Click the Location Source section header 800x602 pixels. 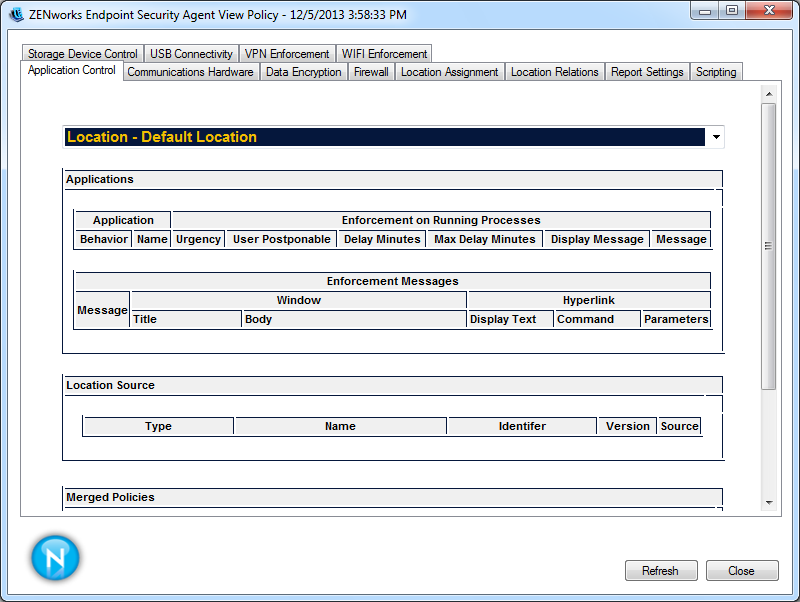(x=393, y=386)
